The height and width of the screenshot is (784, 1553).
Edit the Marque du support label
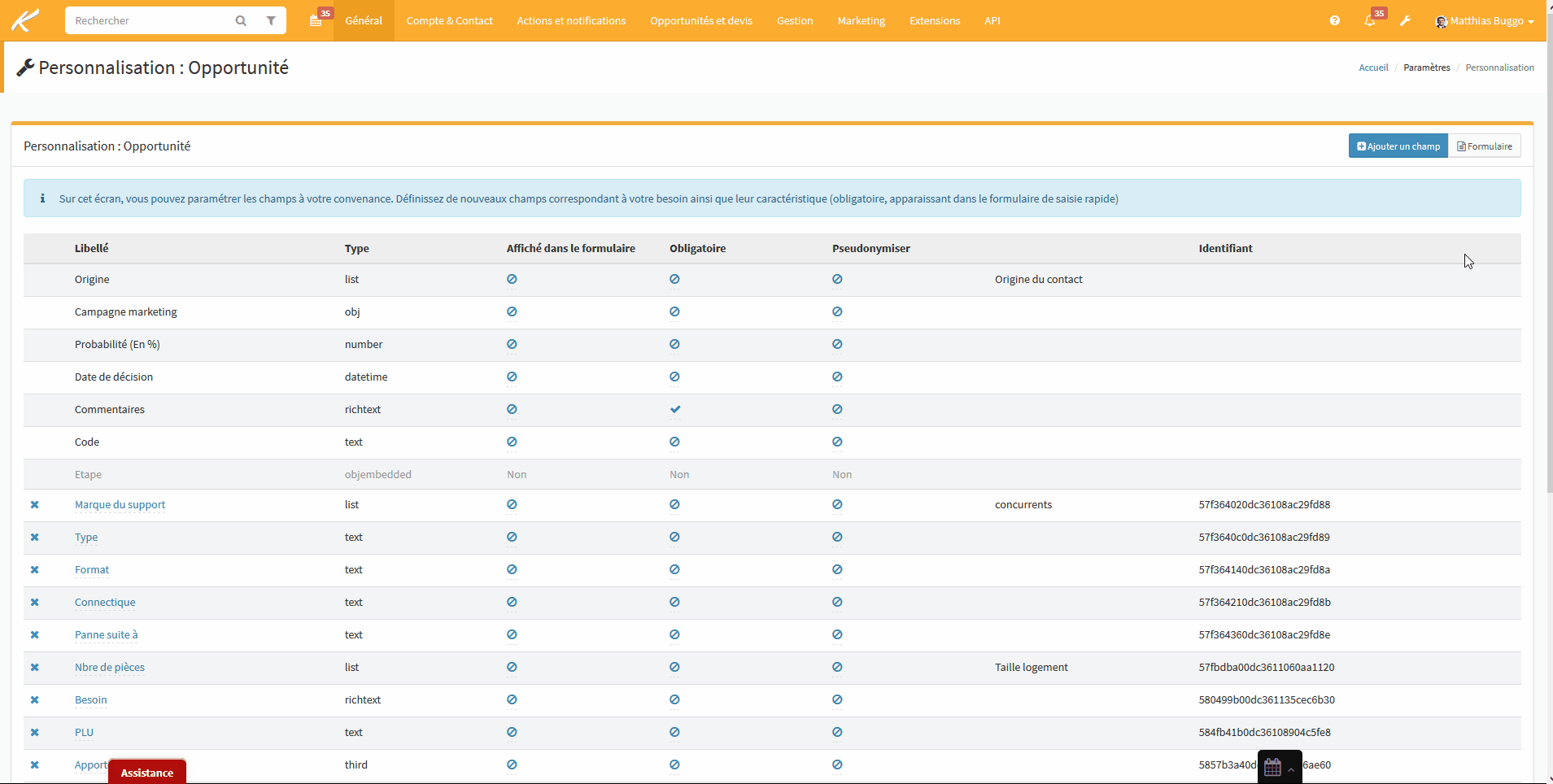pos(120,505)
